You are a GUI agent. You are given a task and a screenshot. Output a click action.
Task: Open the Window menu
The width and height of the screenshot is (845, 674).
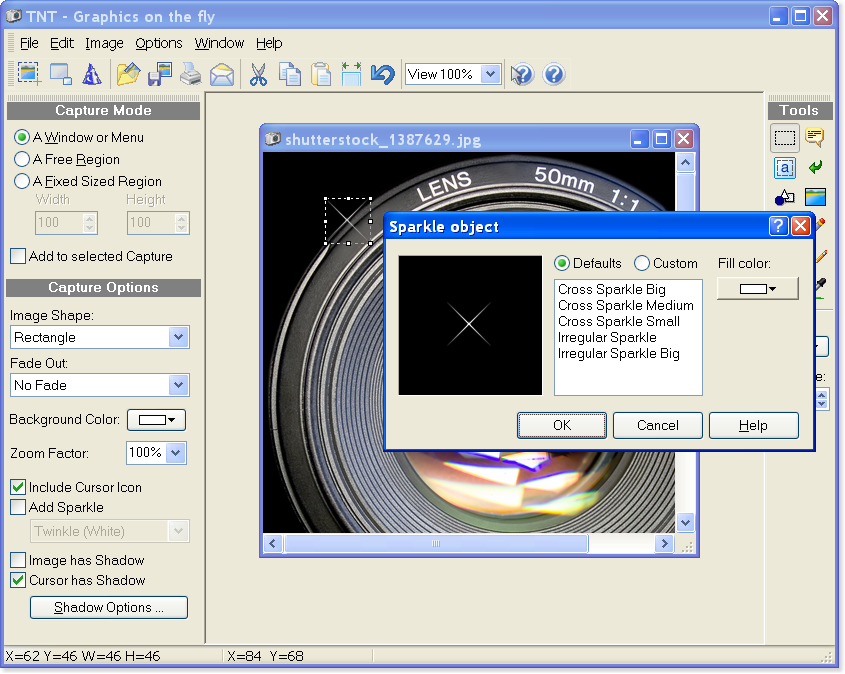click(219, 43)
